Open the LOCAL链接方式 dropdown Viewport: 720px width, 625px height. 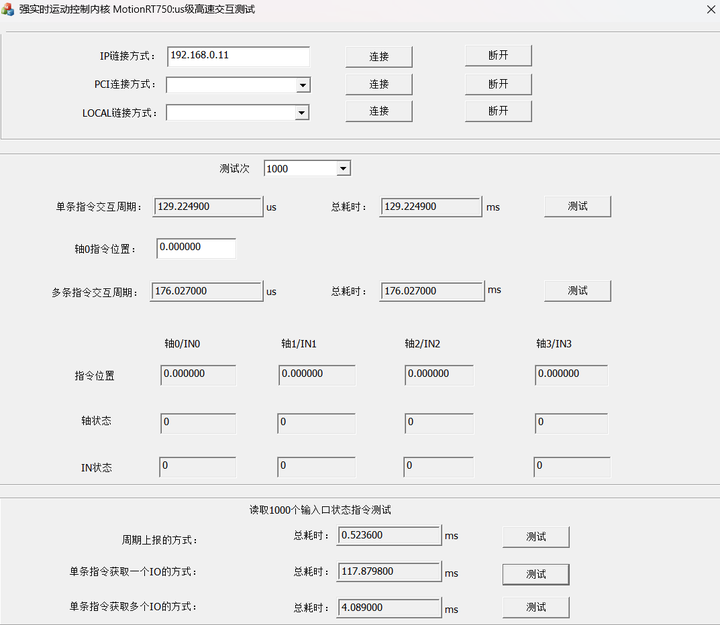tap(301, 113)
